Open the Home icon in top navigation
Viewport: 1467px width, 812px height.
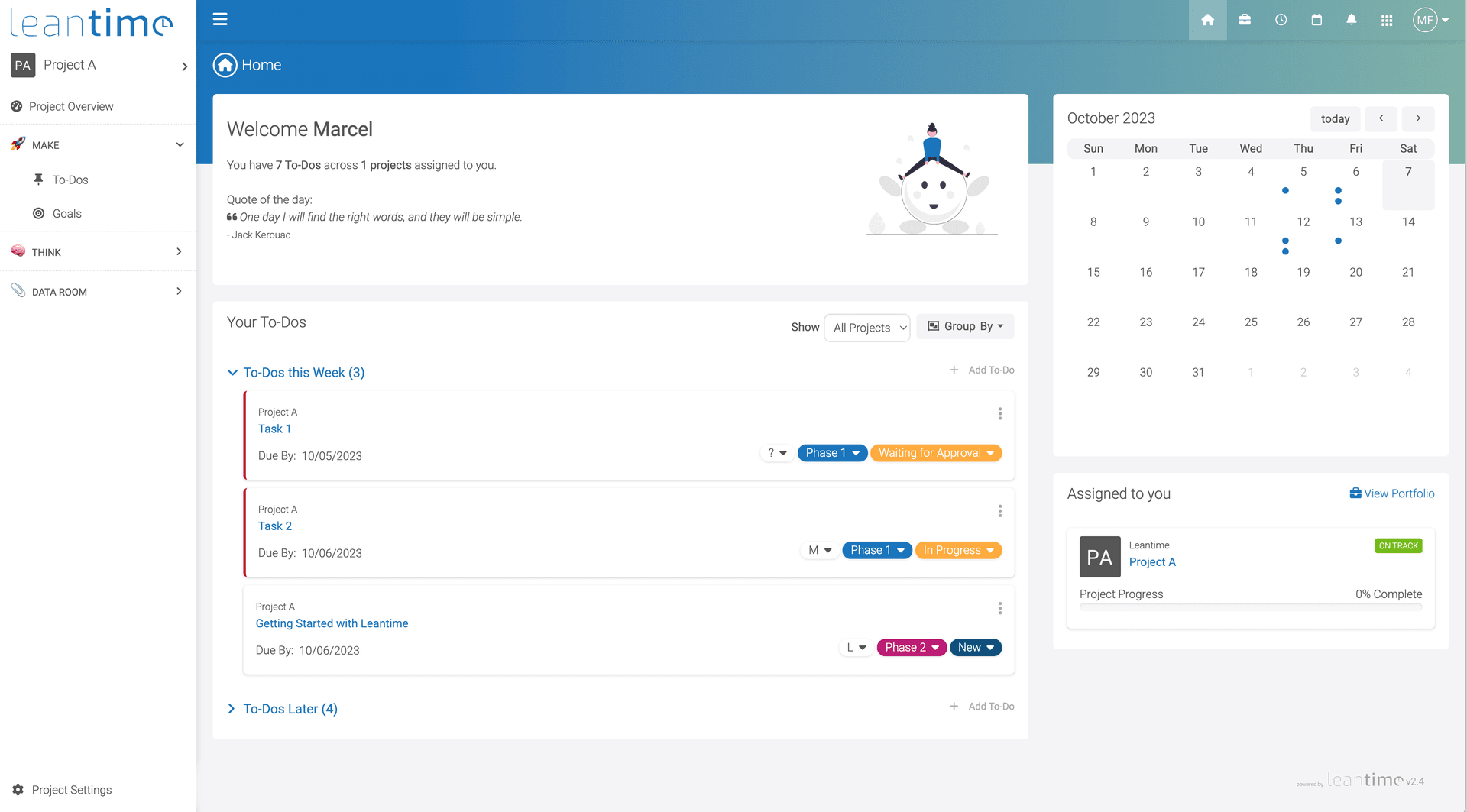(x=1207, y=20)
